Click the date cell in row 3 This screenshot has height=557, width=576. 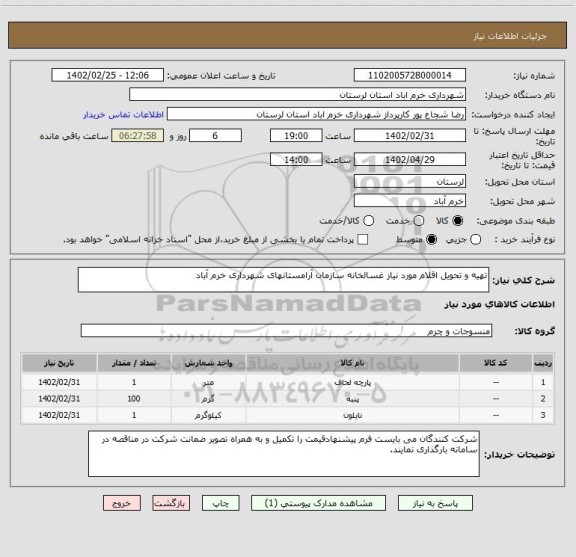(59, 415)
